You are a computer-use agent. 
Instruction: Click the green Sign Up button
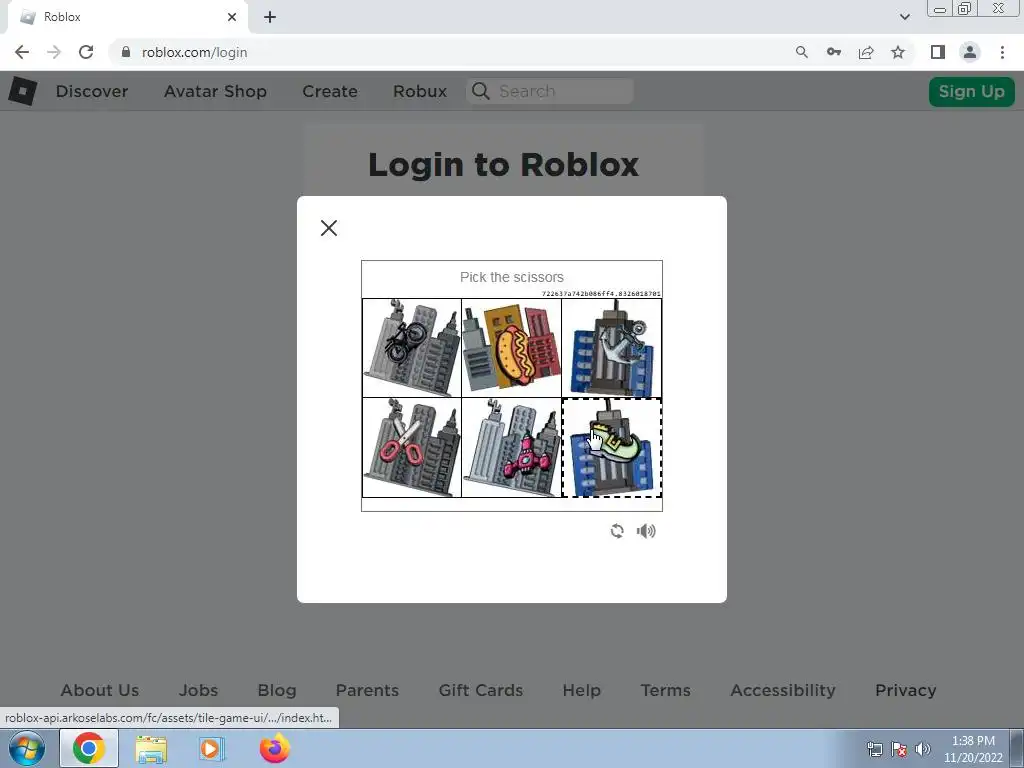pos(972,91)
